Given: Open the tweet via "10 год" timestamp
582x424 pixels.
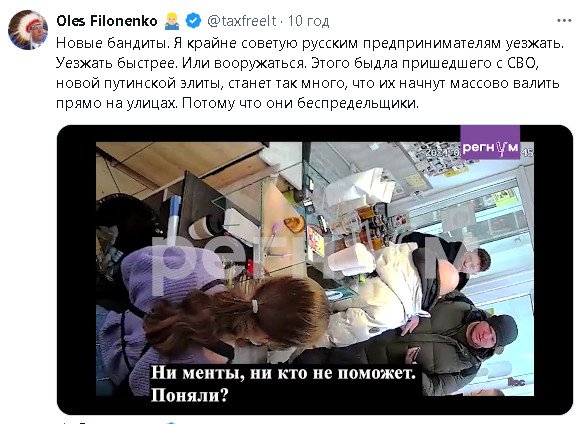Looking at the screenshot, I should click(x=308, y=21).
